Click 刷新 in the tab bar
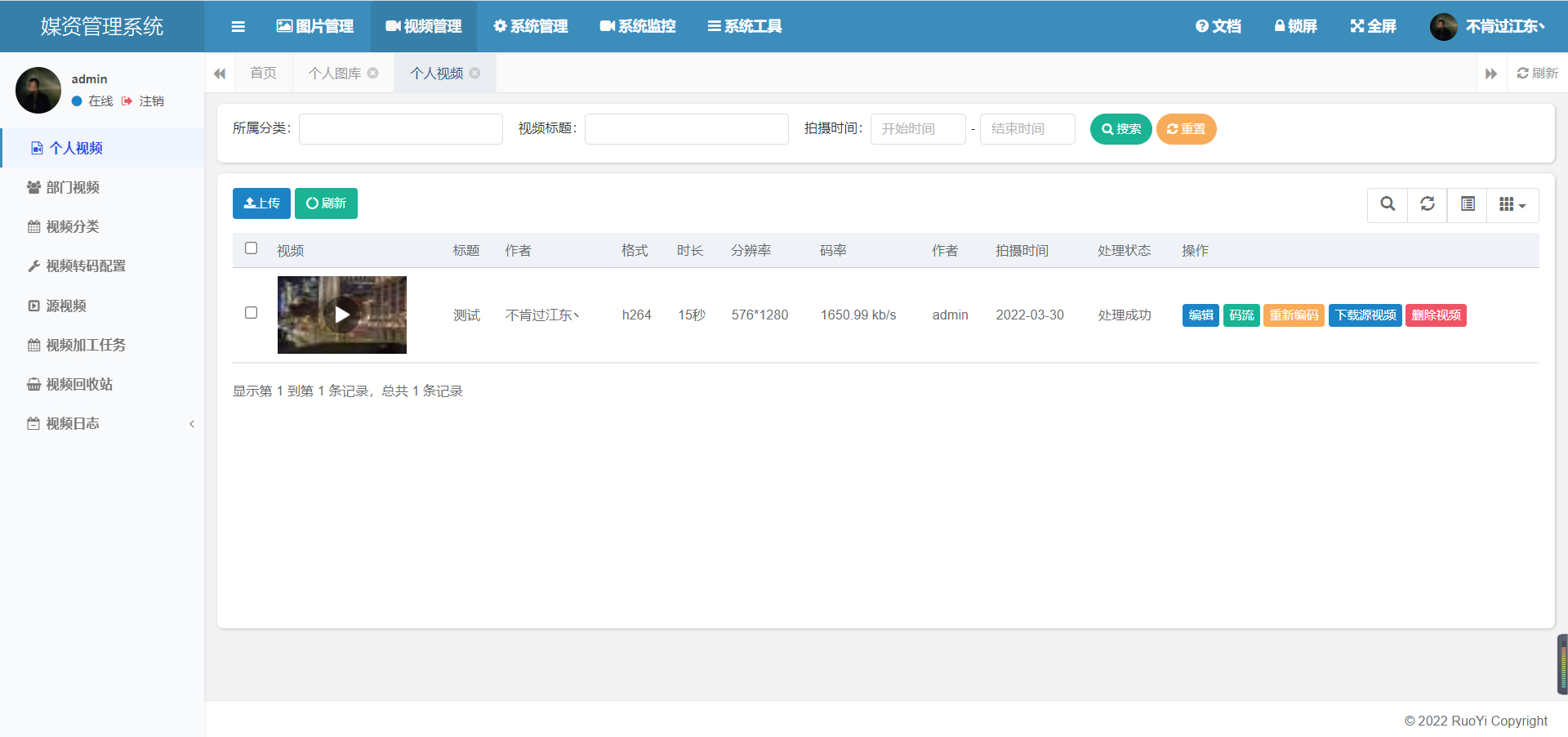The height and width of the screenshot is (737, 1568). [x=1537, y=73]
